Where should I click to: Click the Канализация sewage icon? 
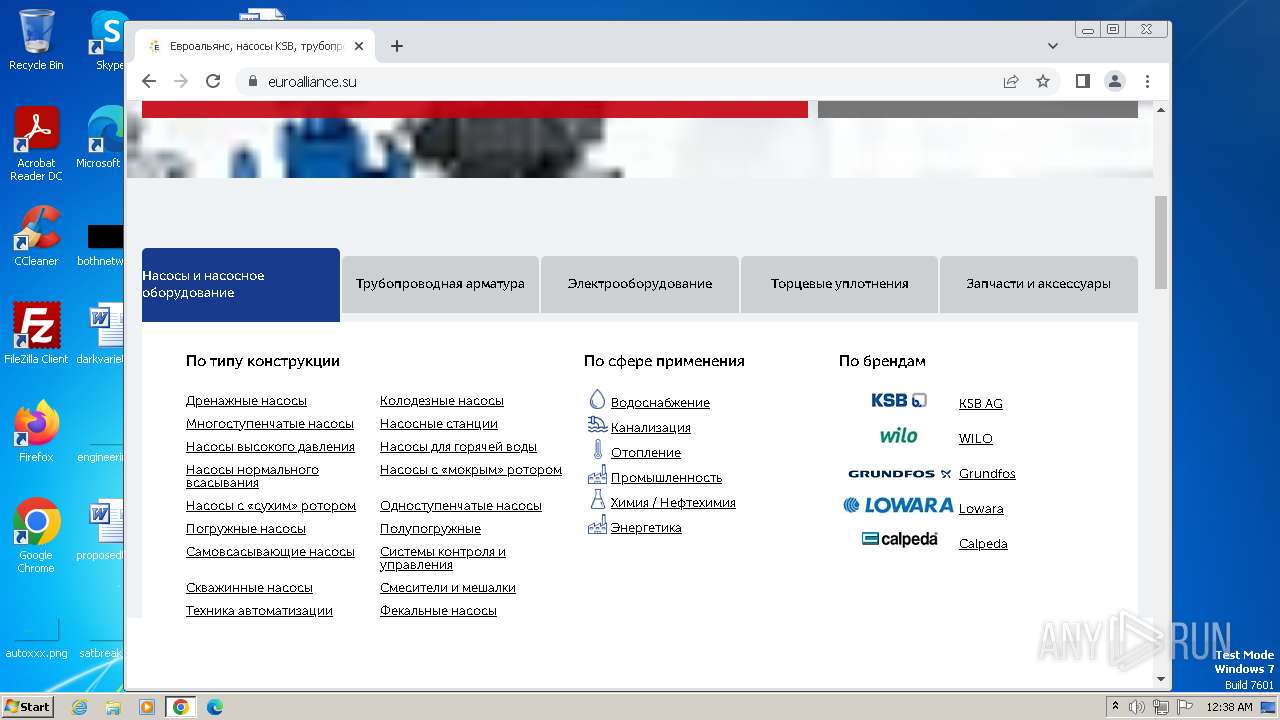597,425
